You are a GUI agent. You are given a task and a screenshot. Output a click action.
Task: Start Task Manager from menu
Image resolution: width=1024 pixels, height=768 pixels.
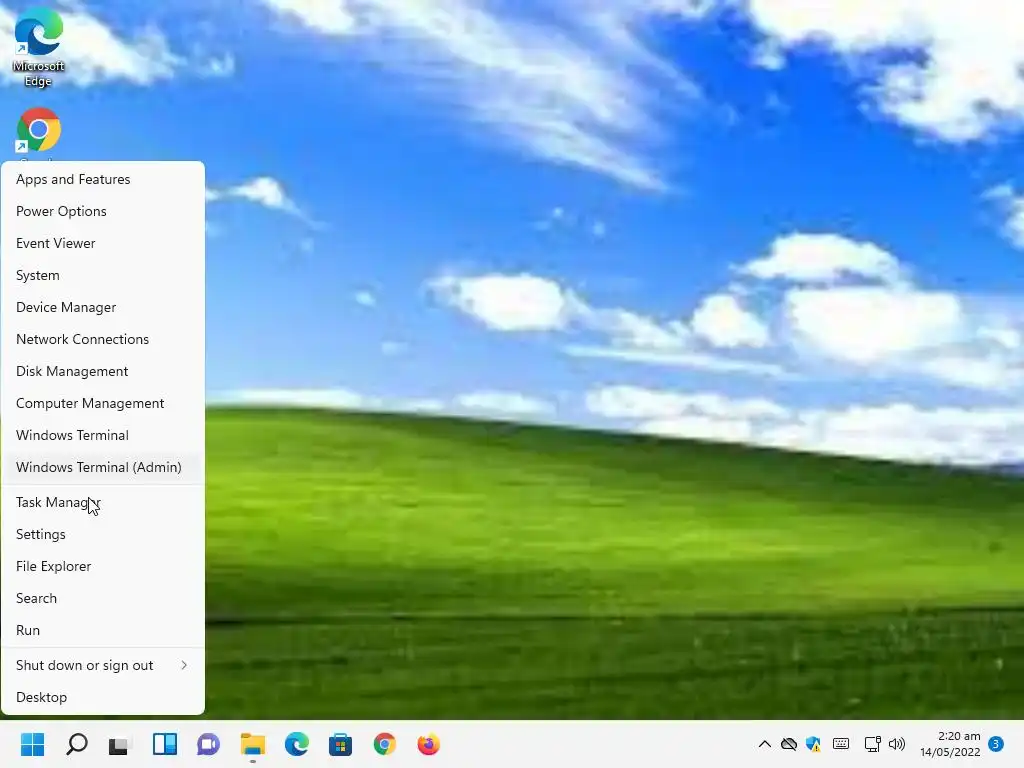(103, 502)
